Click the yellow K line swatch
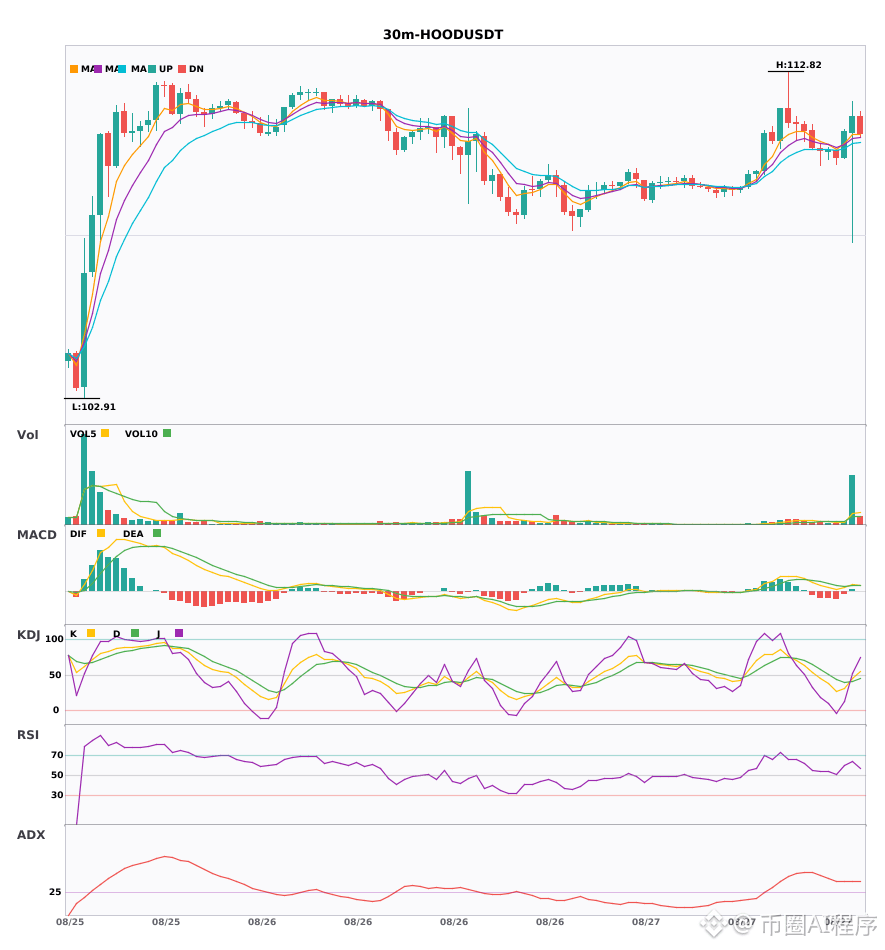885x950 pixels. coord(91,633)
